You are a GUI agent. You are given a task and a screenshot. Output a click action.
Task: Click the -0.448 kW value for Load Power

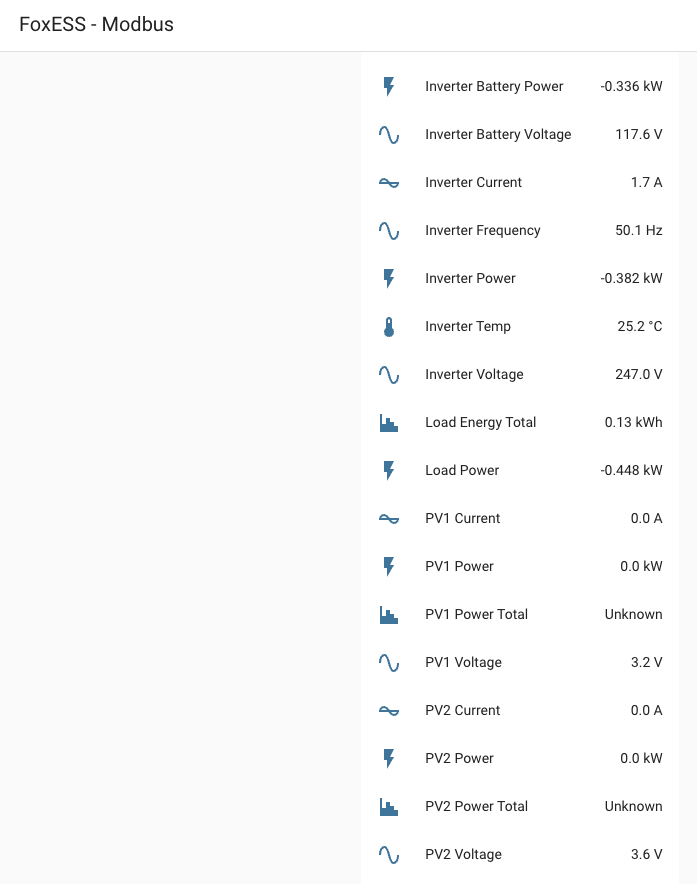point(631,470)
